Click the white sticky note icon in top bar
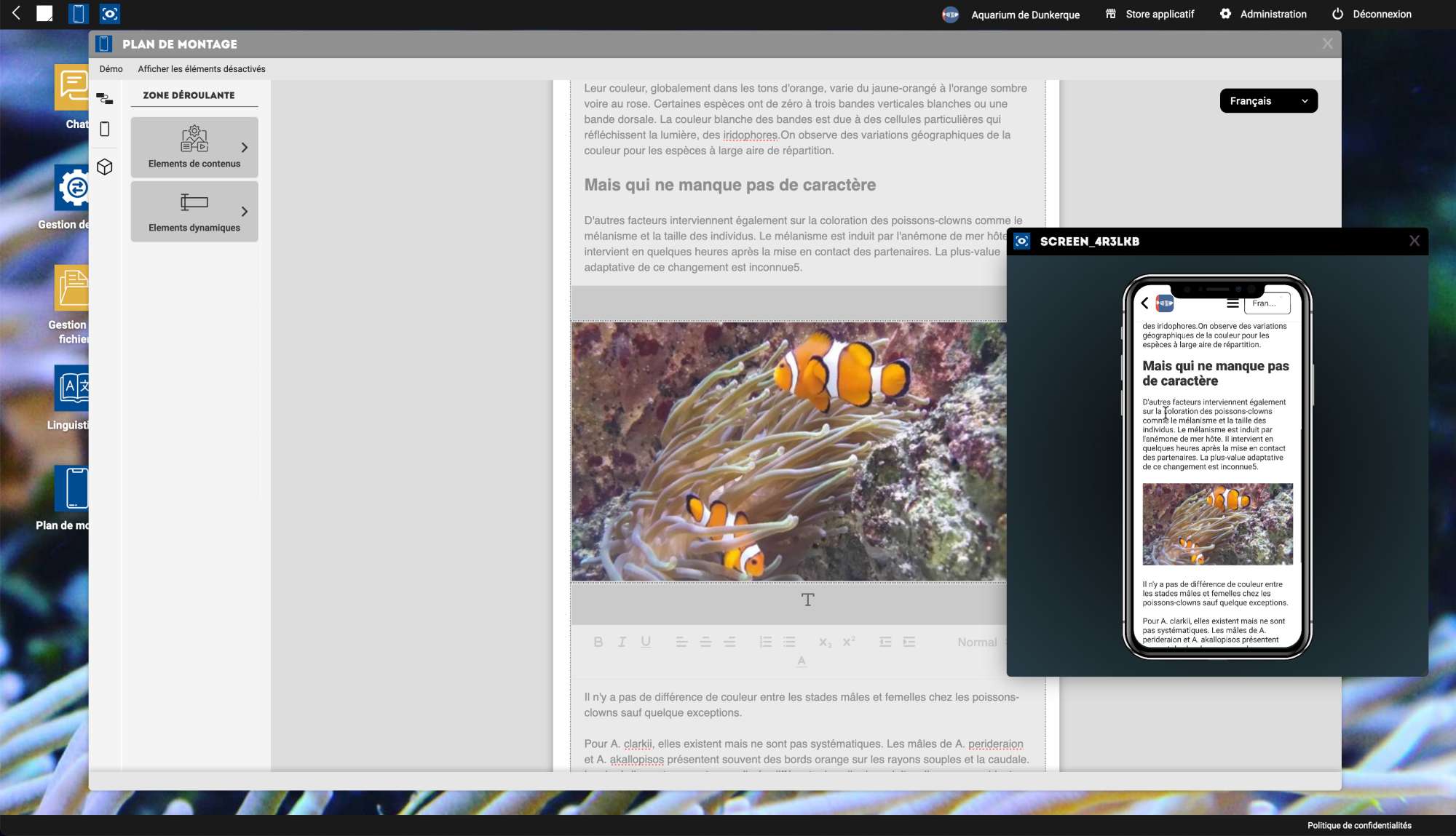1456x836 pixels. [45, 14]
